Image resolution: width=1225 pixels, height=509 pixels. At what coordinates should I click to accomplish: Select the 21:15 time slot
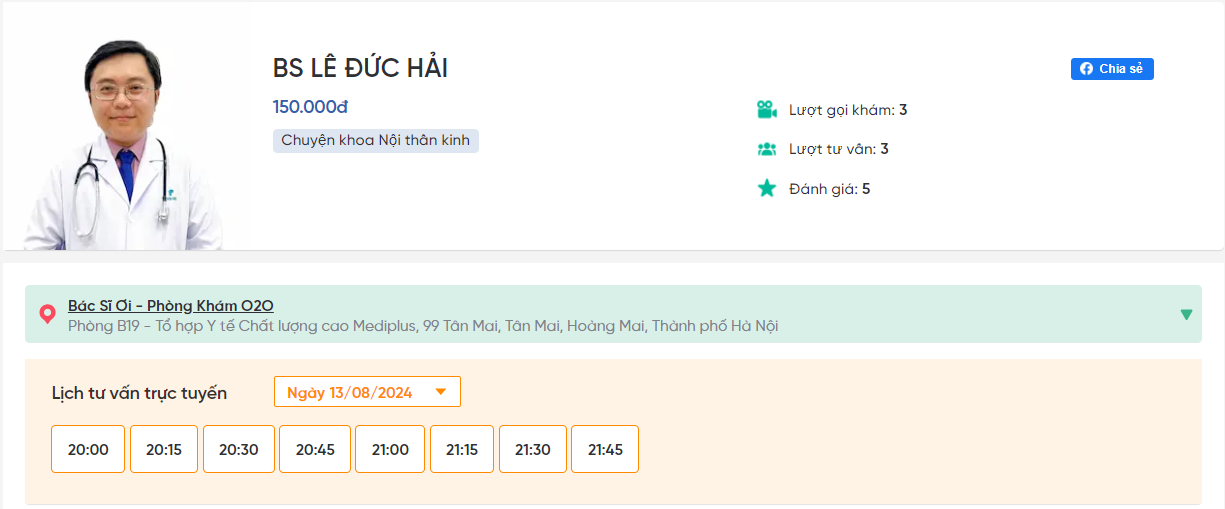tap(462, 449)
